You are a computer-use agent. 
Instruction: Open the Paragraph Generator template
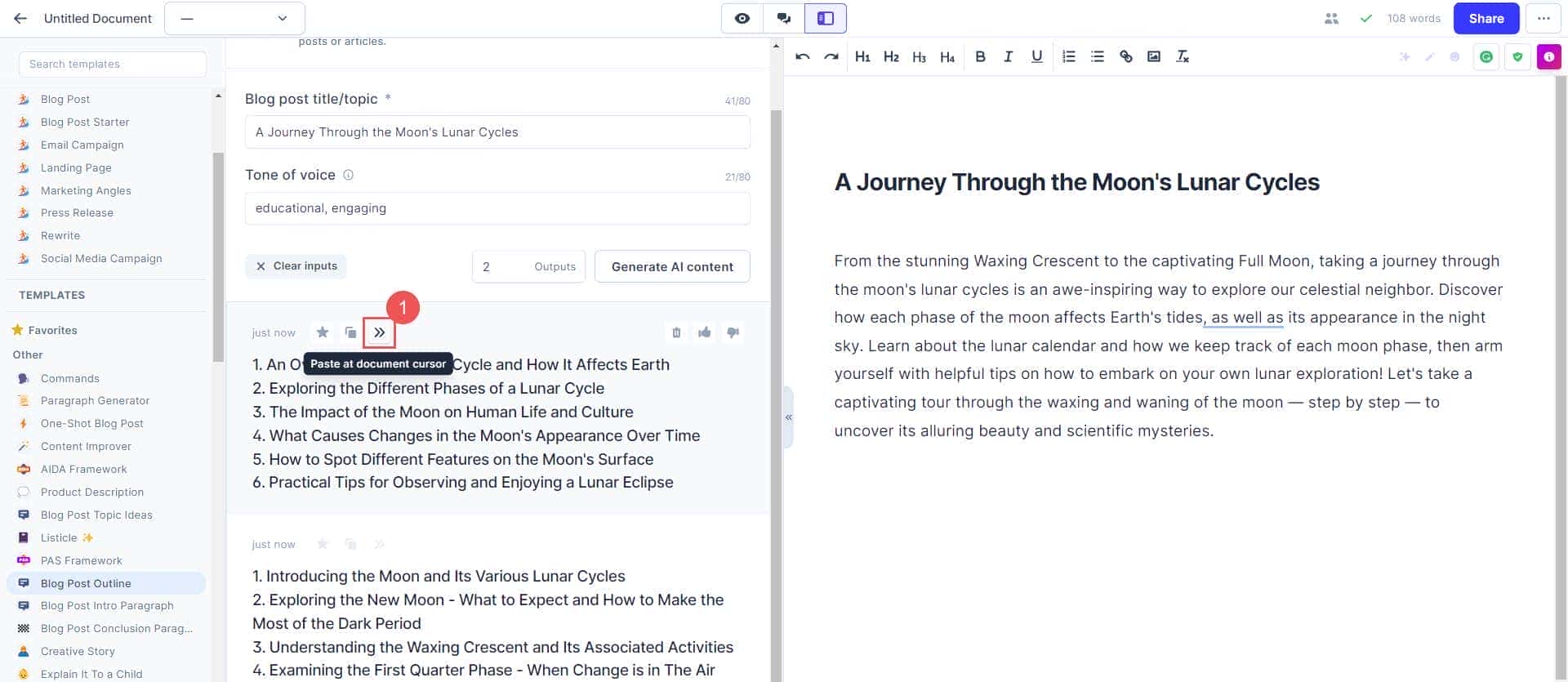pyautogui.click(x=95, y=401)
